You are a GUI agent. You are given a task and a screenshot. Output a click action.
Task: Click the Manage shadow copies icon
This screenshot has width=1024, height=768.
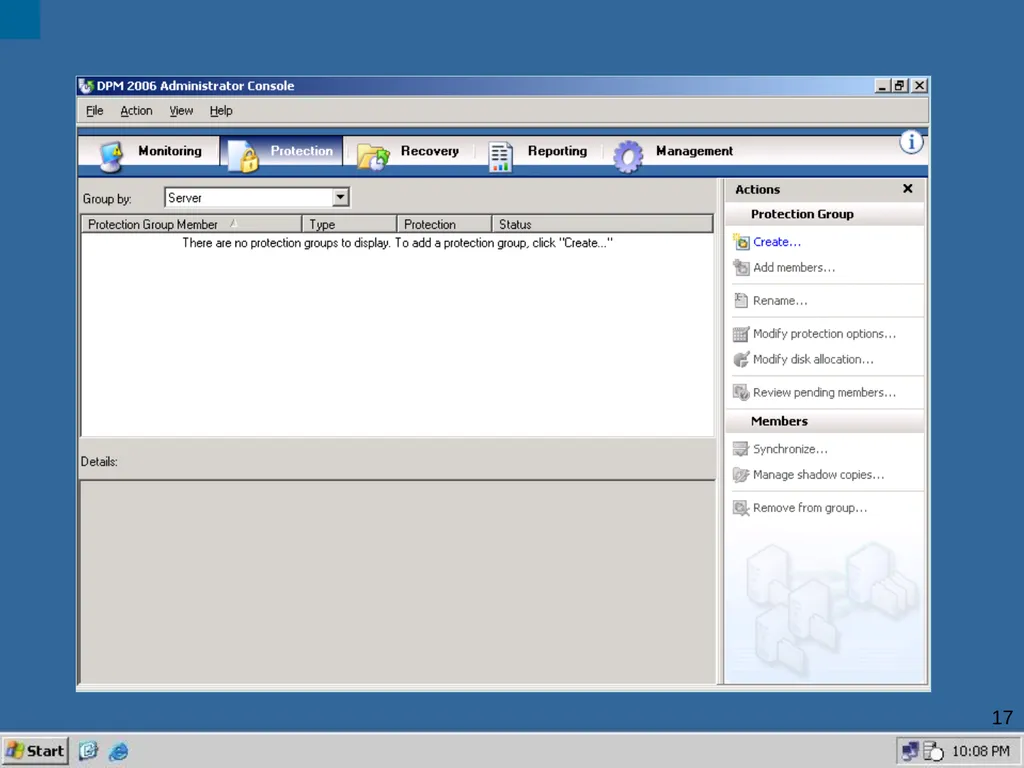click(x=741, y=475)
